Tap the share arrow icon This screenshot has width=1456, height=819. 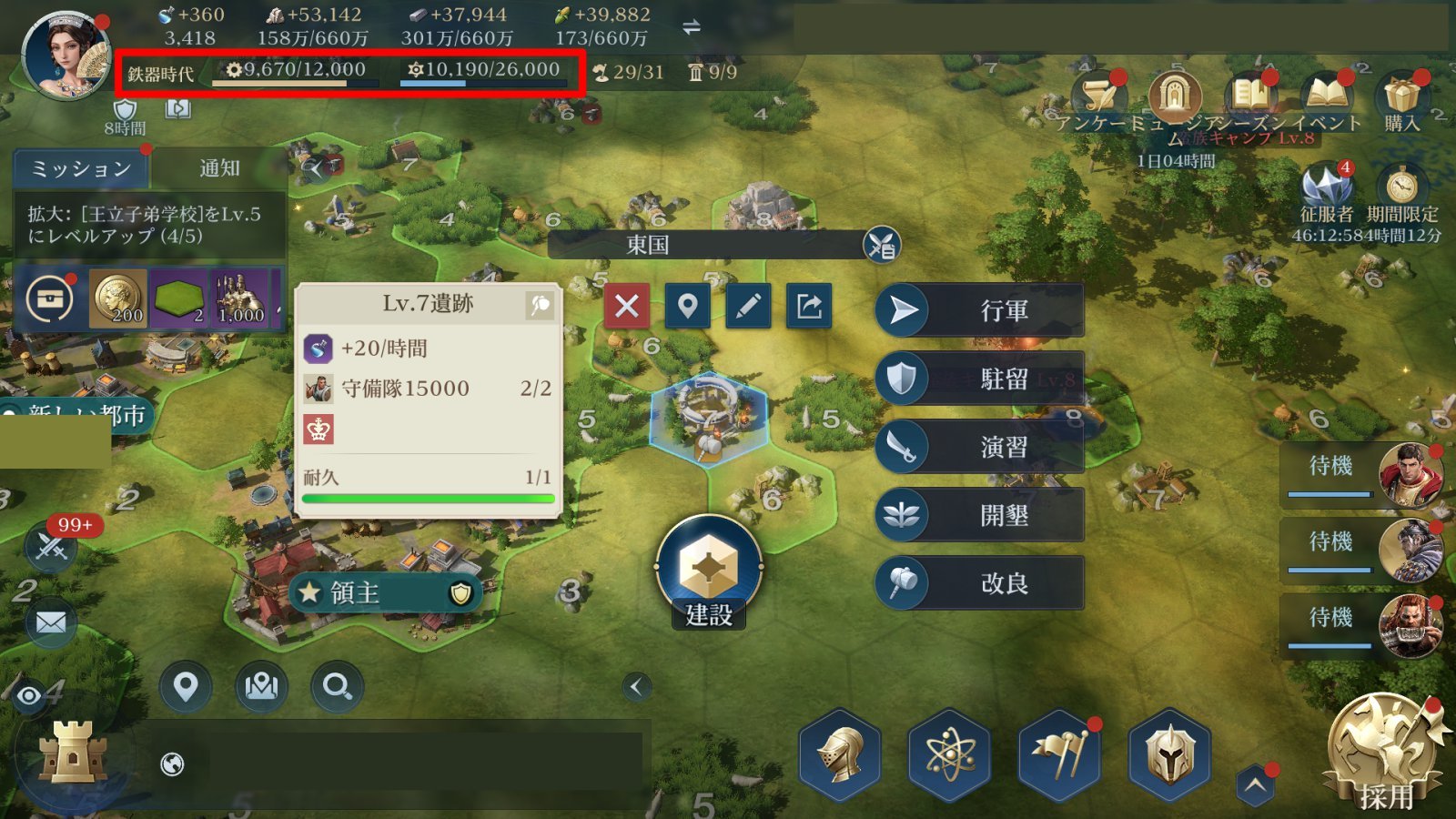[x=809, y=306]
